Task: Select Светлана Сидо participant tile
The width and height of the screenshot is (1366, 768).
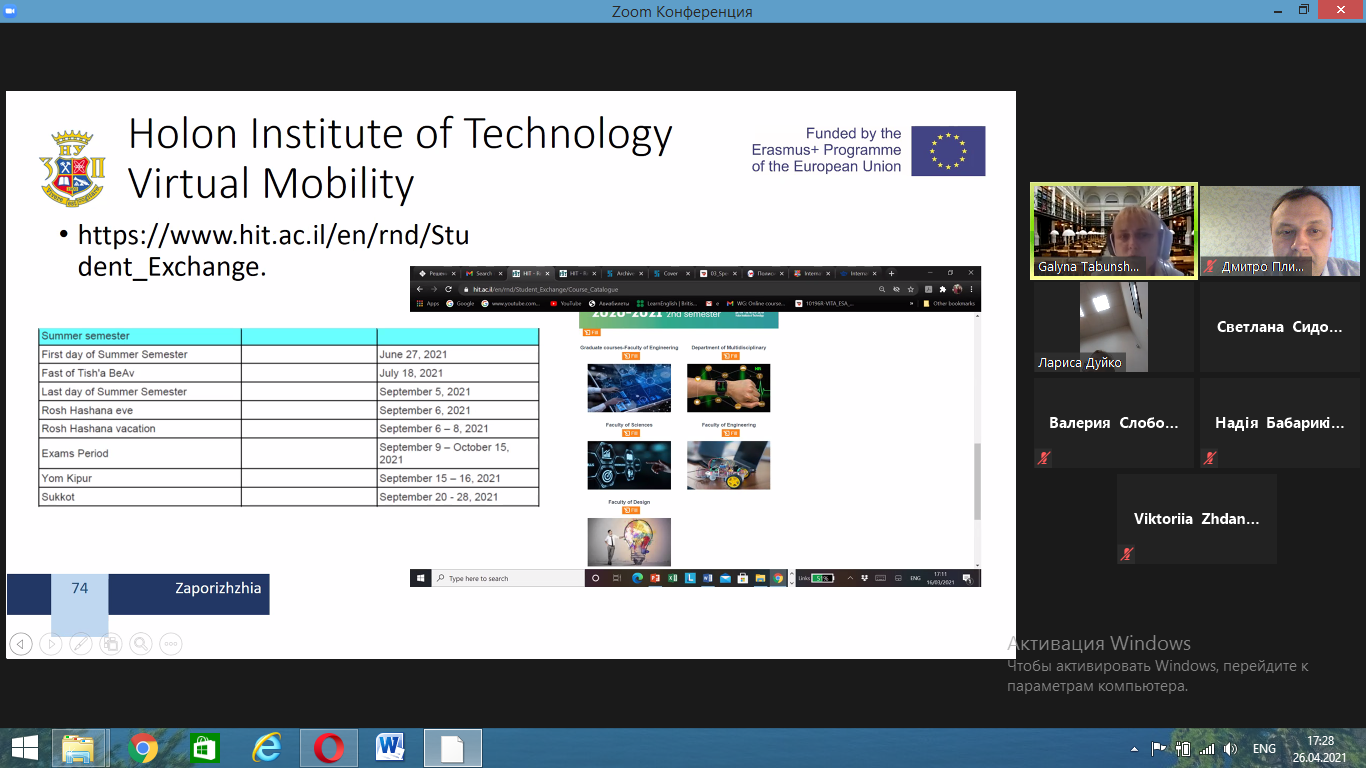Action: (1279, 326)
